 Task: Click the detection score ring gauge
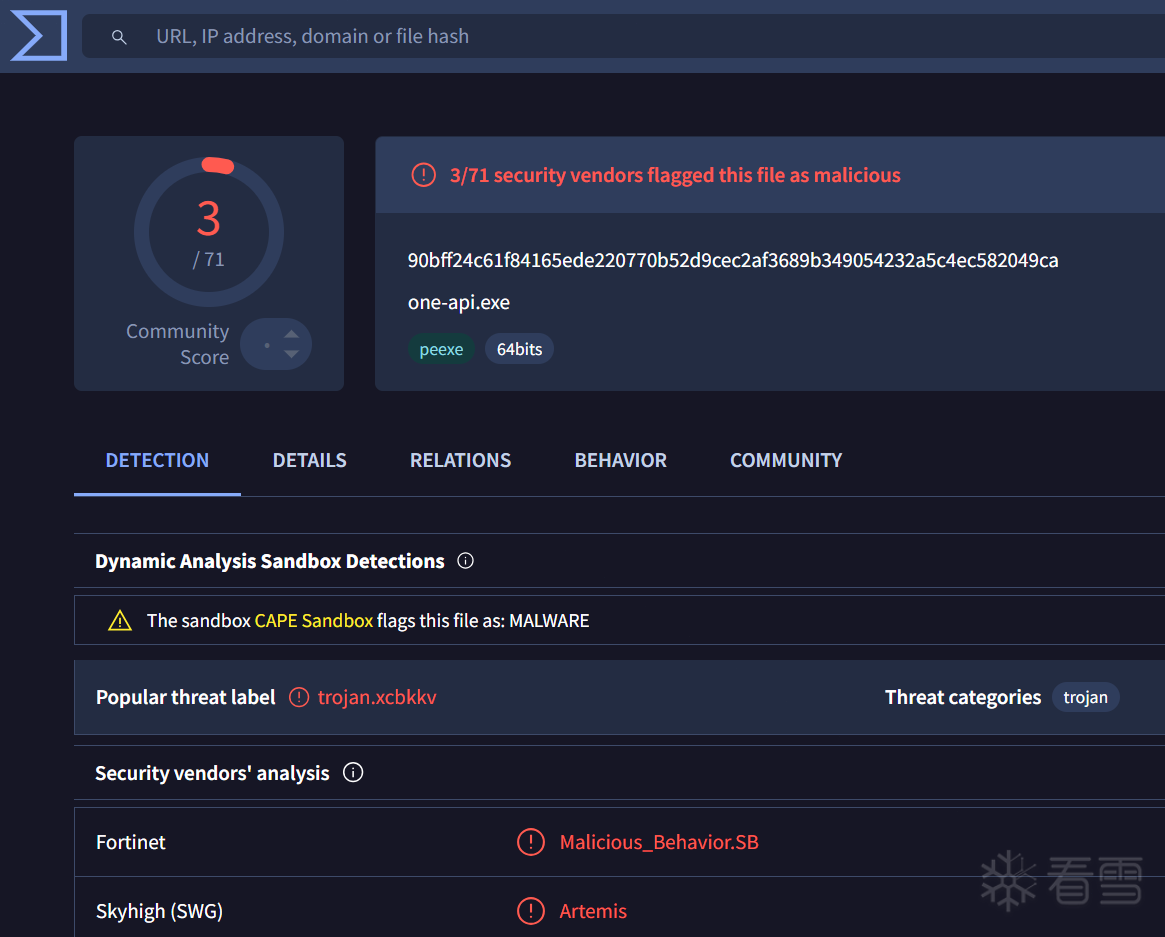(x=209, y=231)
